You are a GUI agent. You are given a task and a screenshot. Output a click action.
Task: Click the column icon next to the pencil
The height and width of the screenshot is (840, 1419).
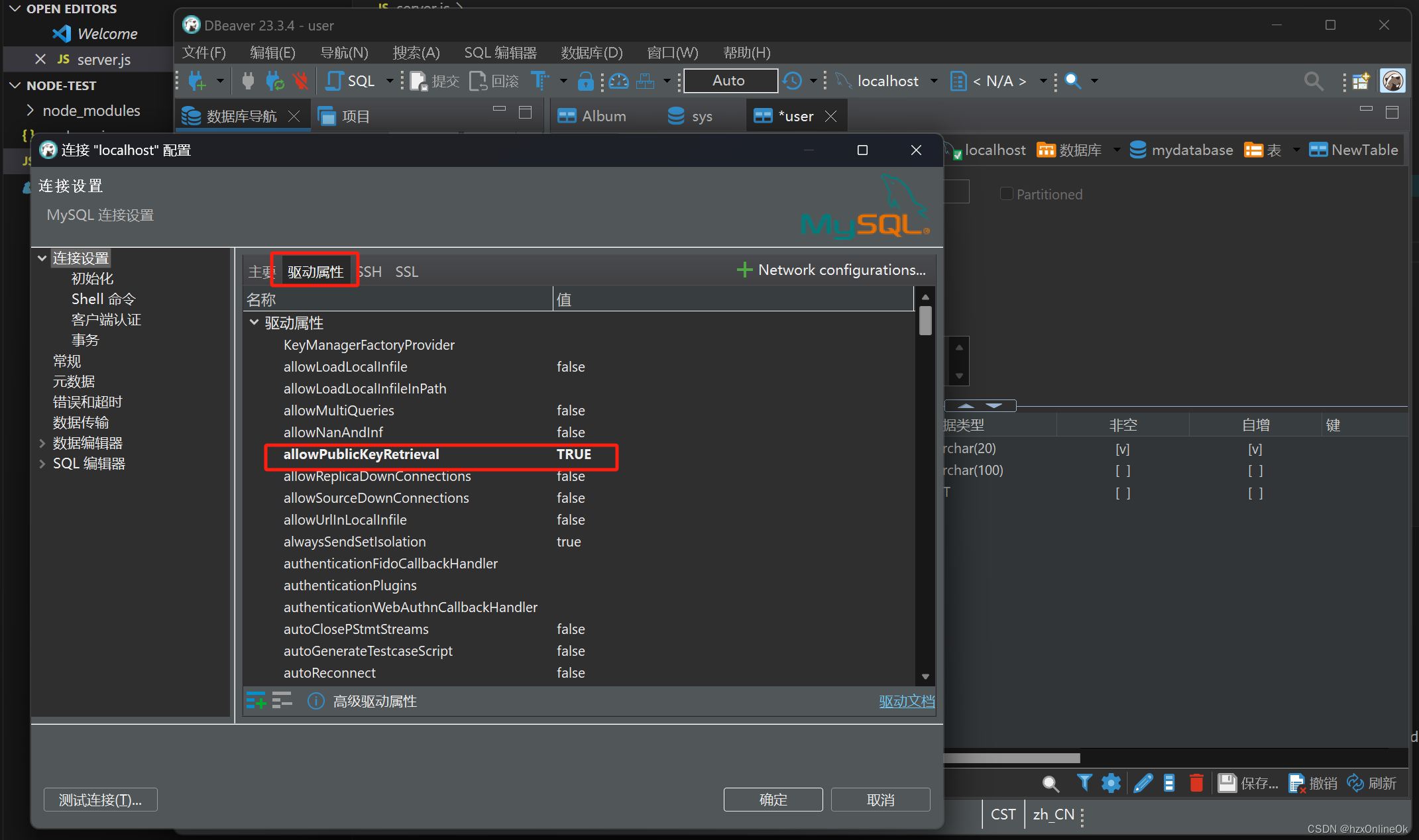click(x=1169, y=783)
